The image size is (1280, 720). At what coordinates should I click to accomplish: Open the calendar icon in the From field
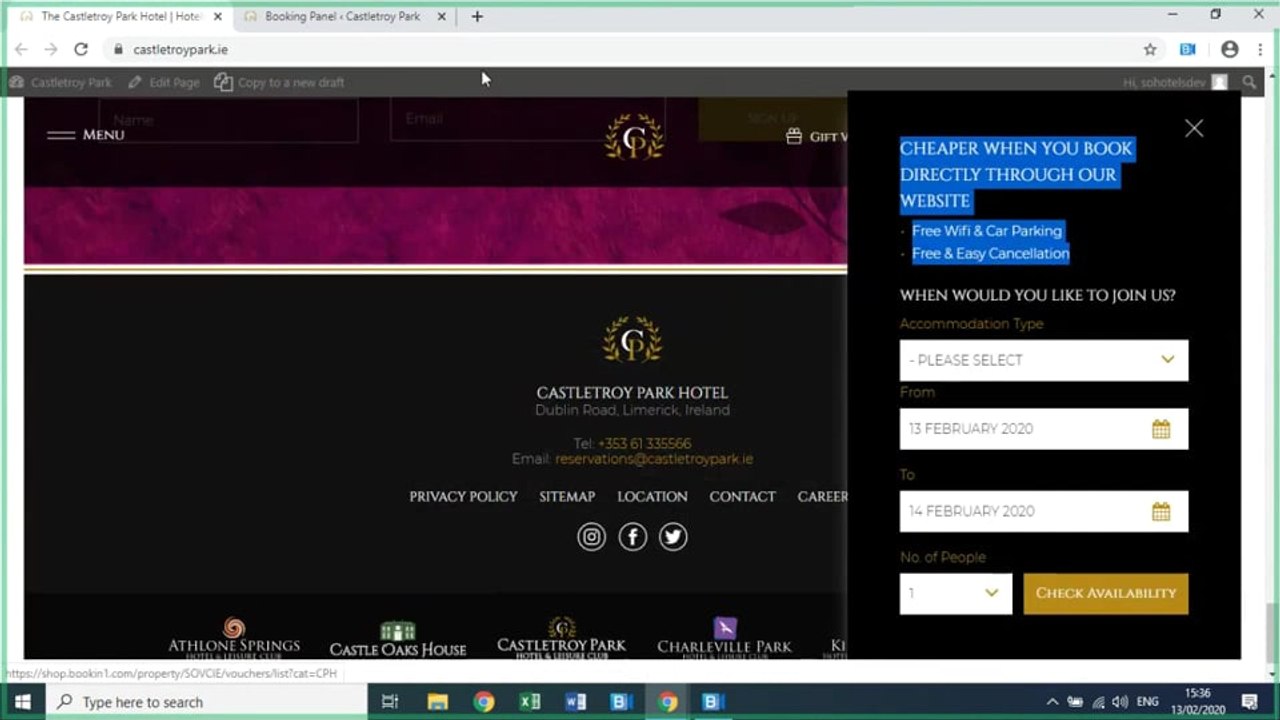(x=1161, y=429)
